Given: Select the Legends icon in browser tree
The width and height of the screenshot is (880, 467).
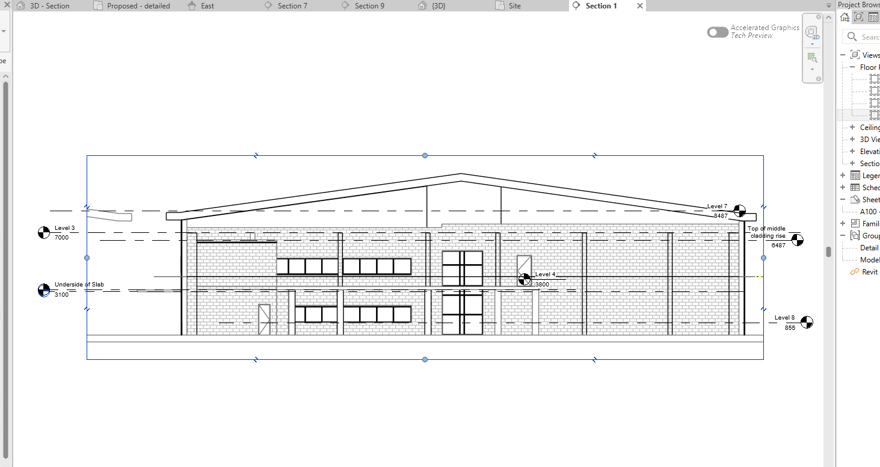Looking at the screenshot, I should pos(855,176).
